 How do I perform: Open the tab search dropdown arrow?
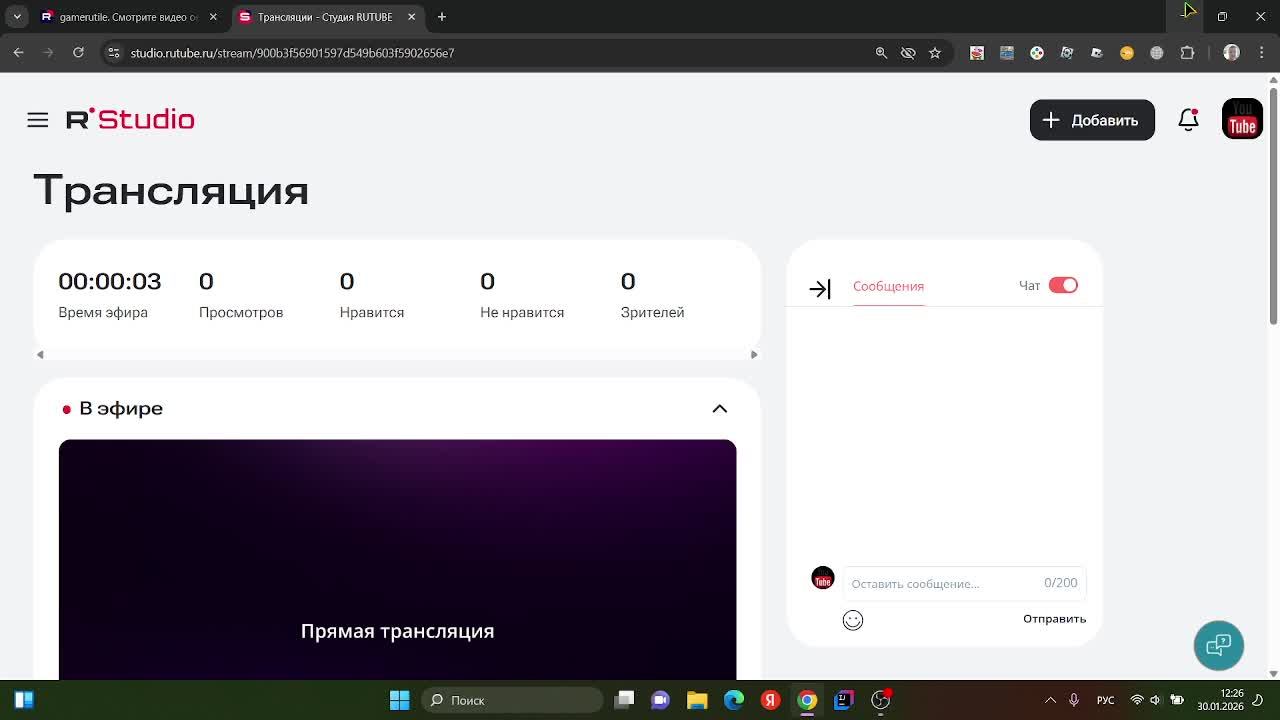17,17
